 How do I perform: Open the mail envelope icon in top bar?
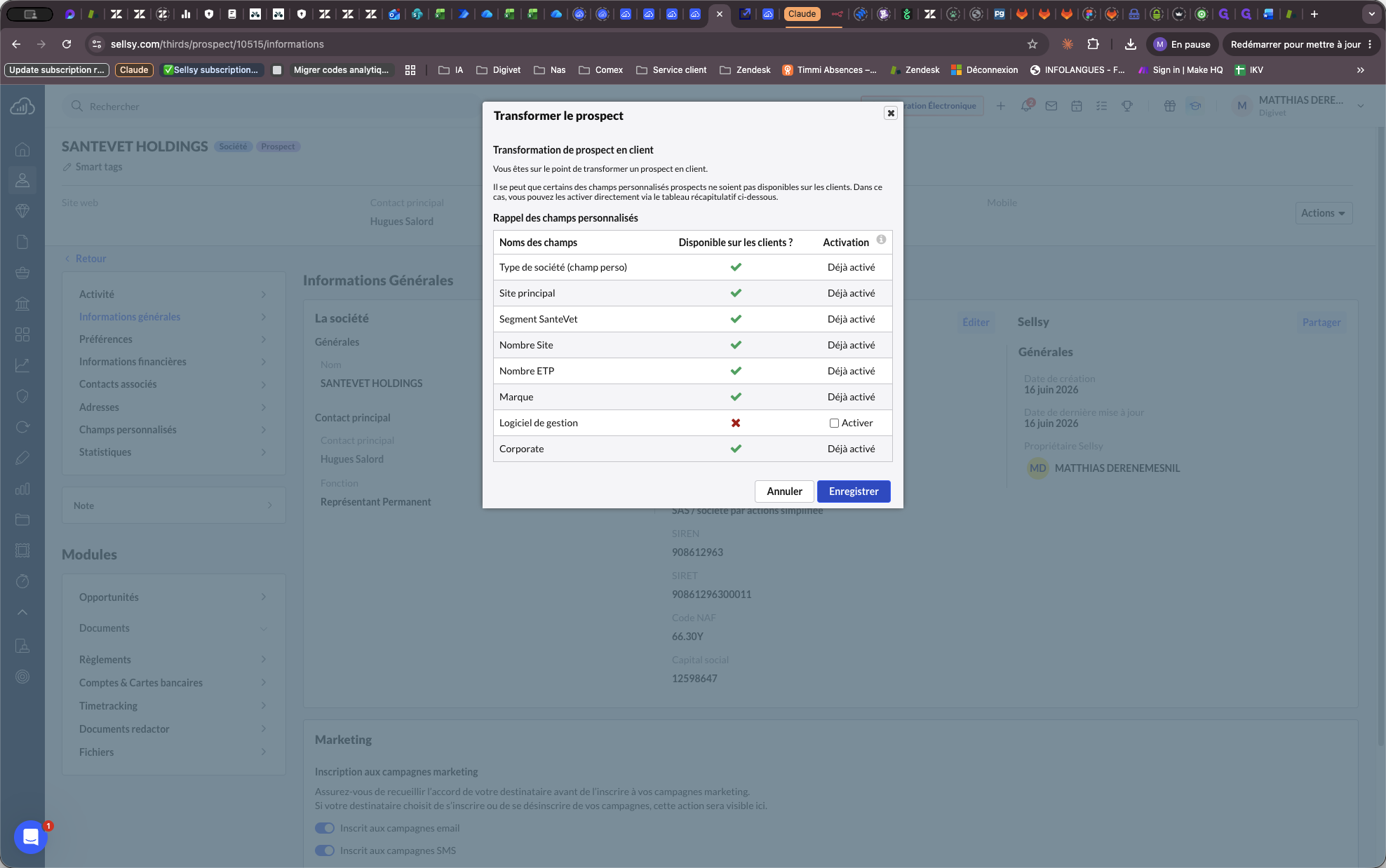[x=1051, y=106]
